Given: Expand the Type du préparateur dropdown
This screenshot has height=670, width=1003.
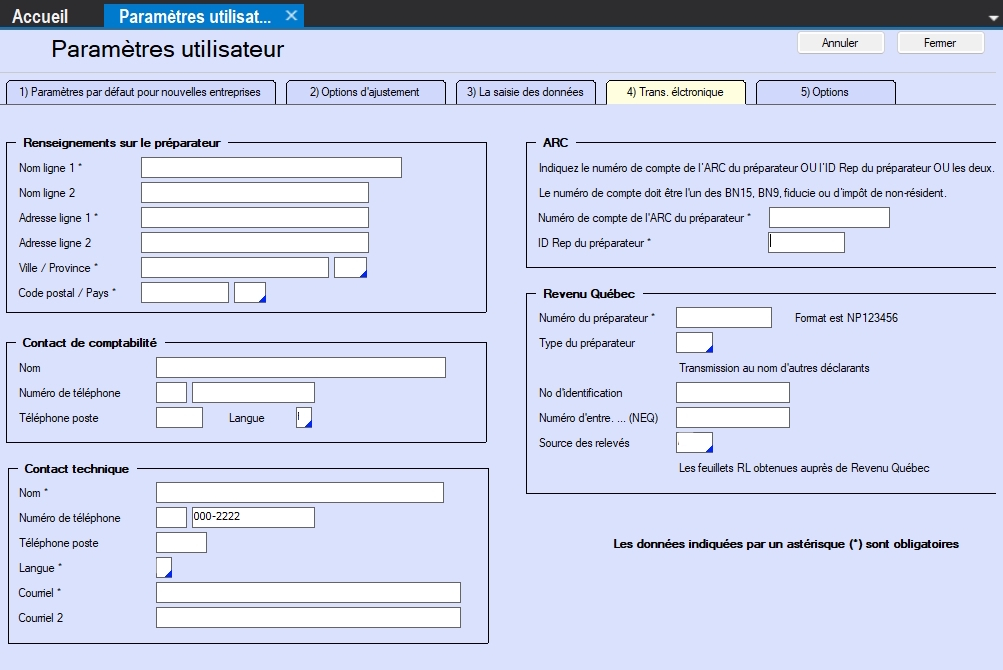Looking at the screenshot, I should coord(694,343).
